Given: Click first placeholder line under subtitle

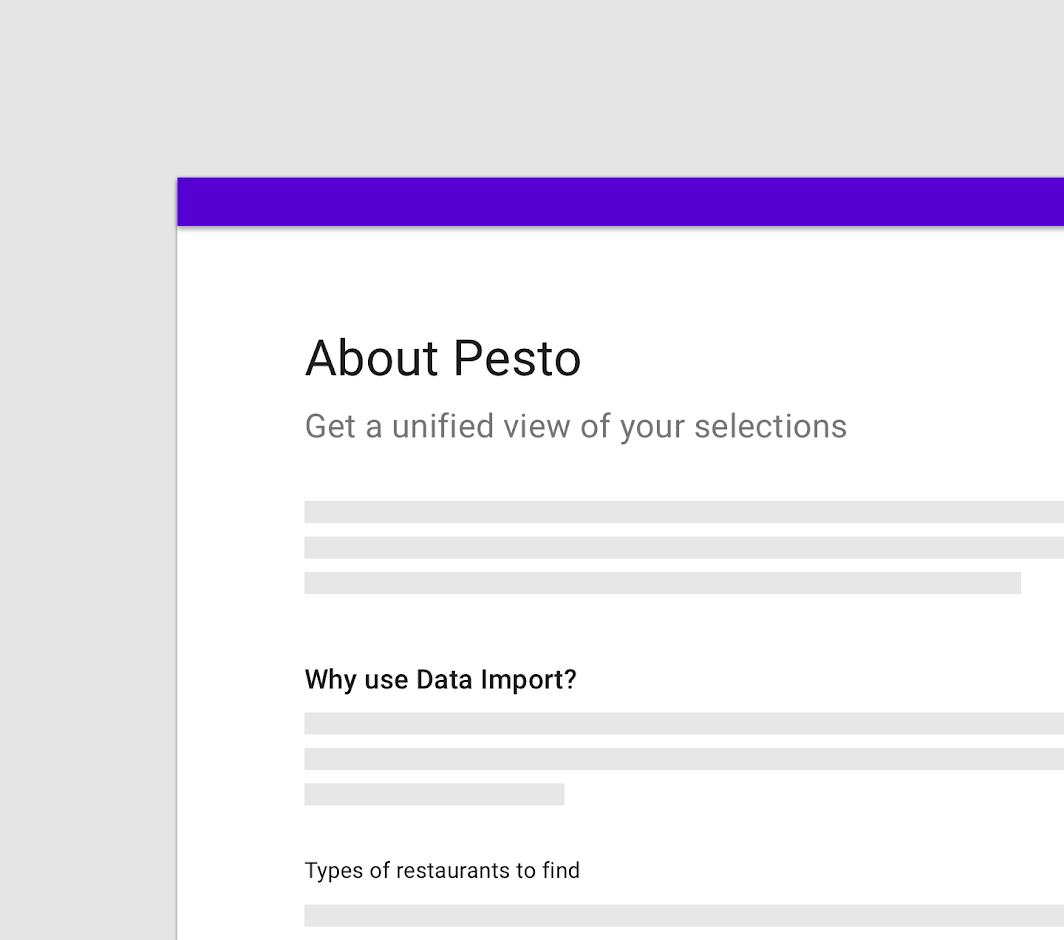Looking at the screenshot, I should (x=684, y=512).
